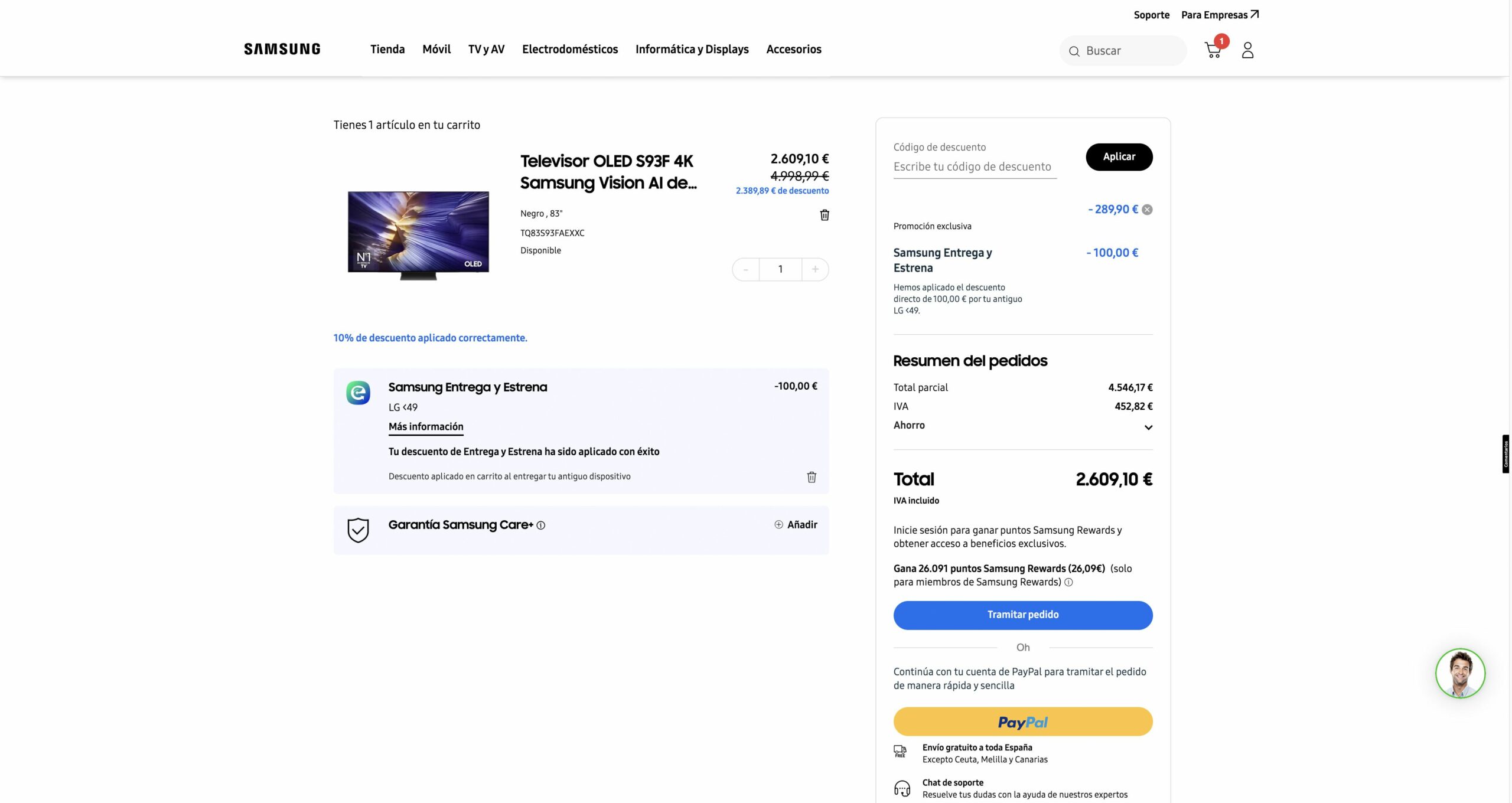Image resolution: width=1512 pixels, height=803 pixels.
Task: Decrease the product quantity by one
Action: click(x=746, y=269)
